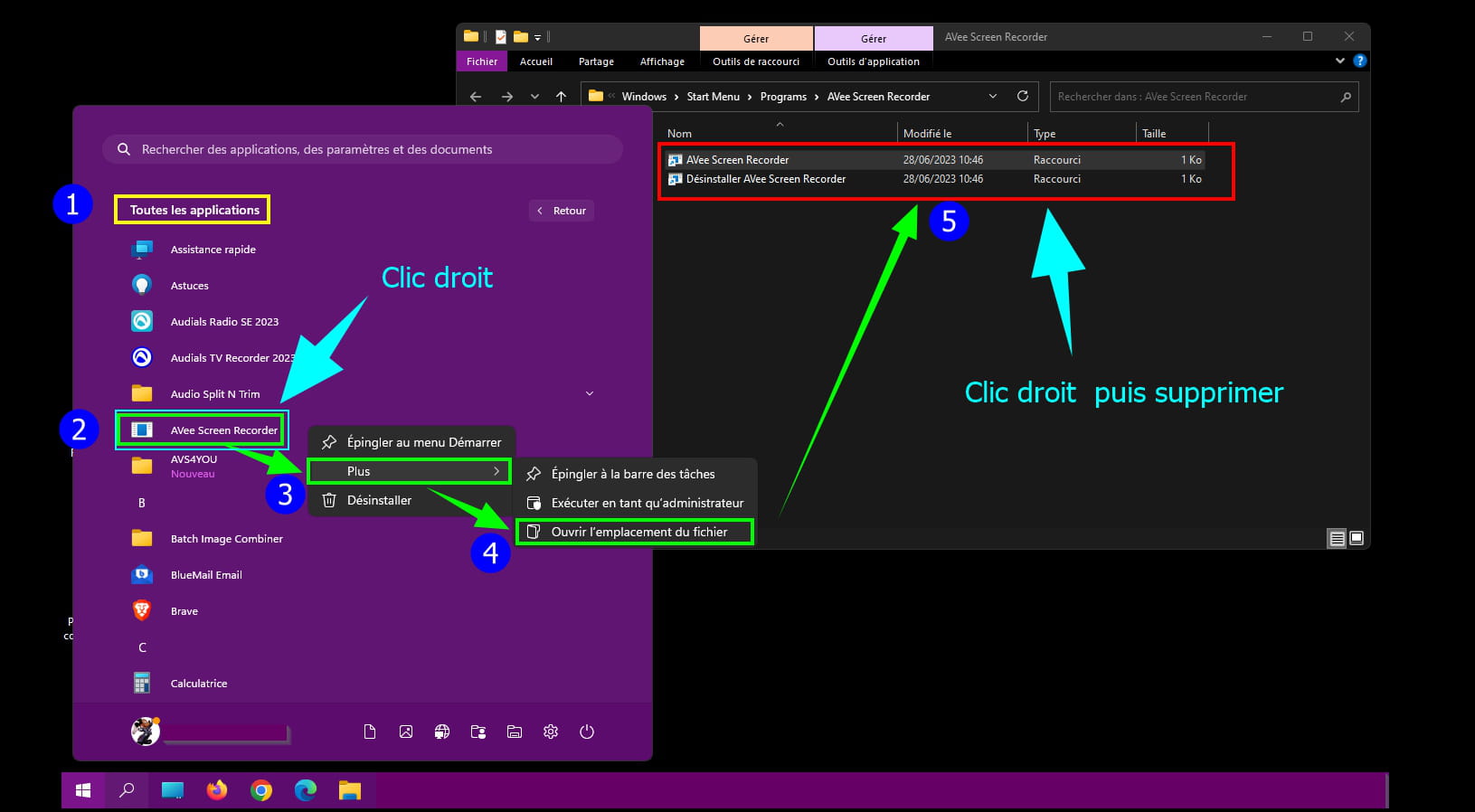Launch Microsoft Edge from the taskbar
1475x812 pixels.
click(306, 790)
